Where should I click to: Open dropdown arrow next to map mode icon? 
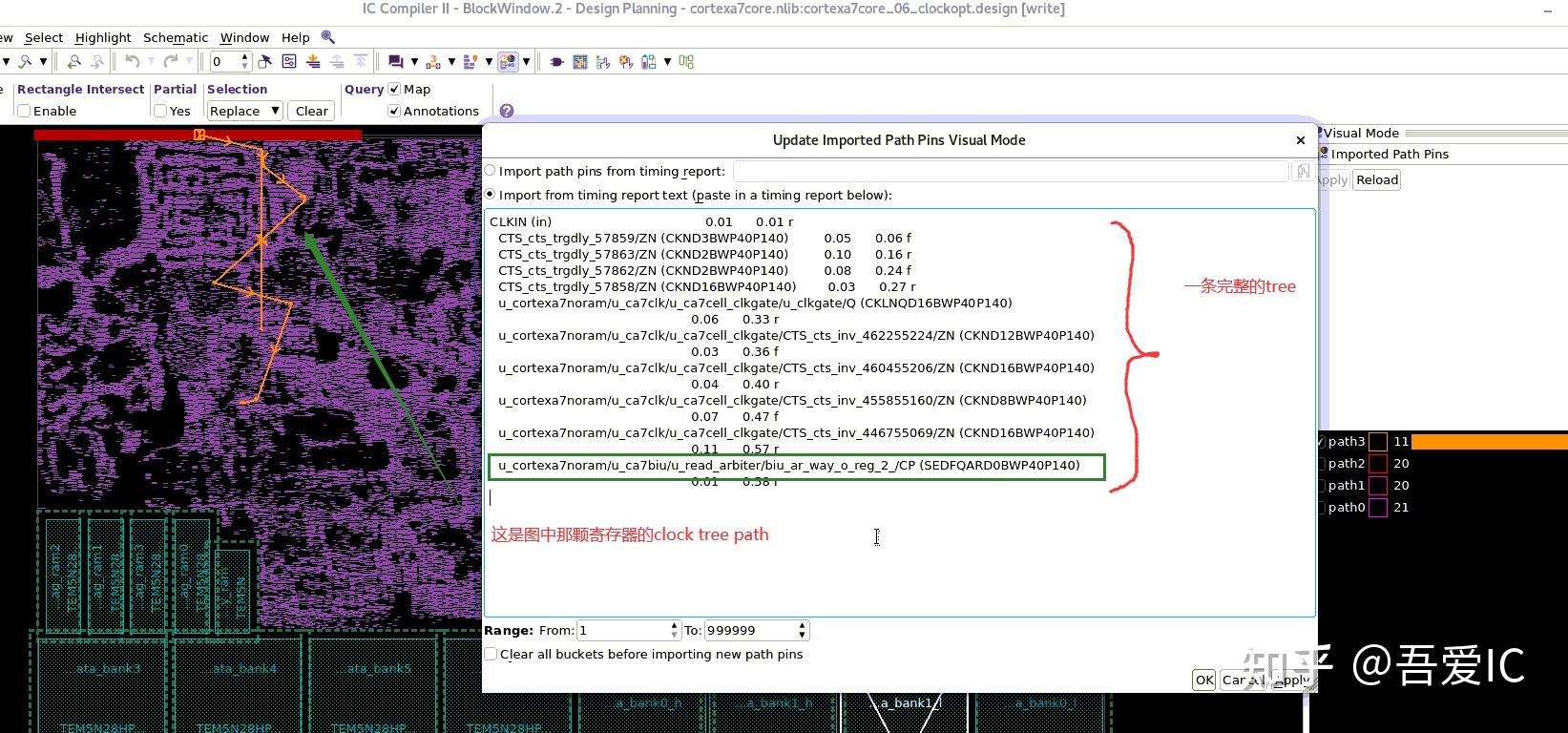coord(489,61)
